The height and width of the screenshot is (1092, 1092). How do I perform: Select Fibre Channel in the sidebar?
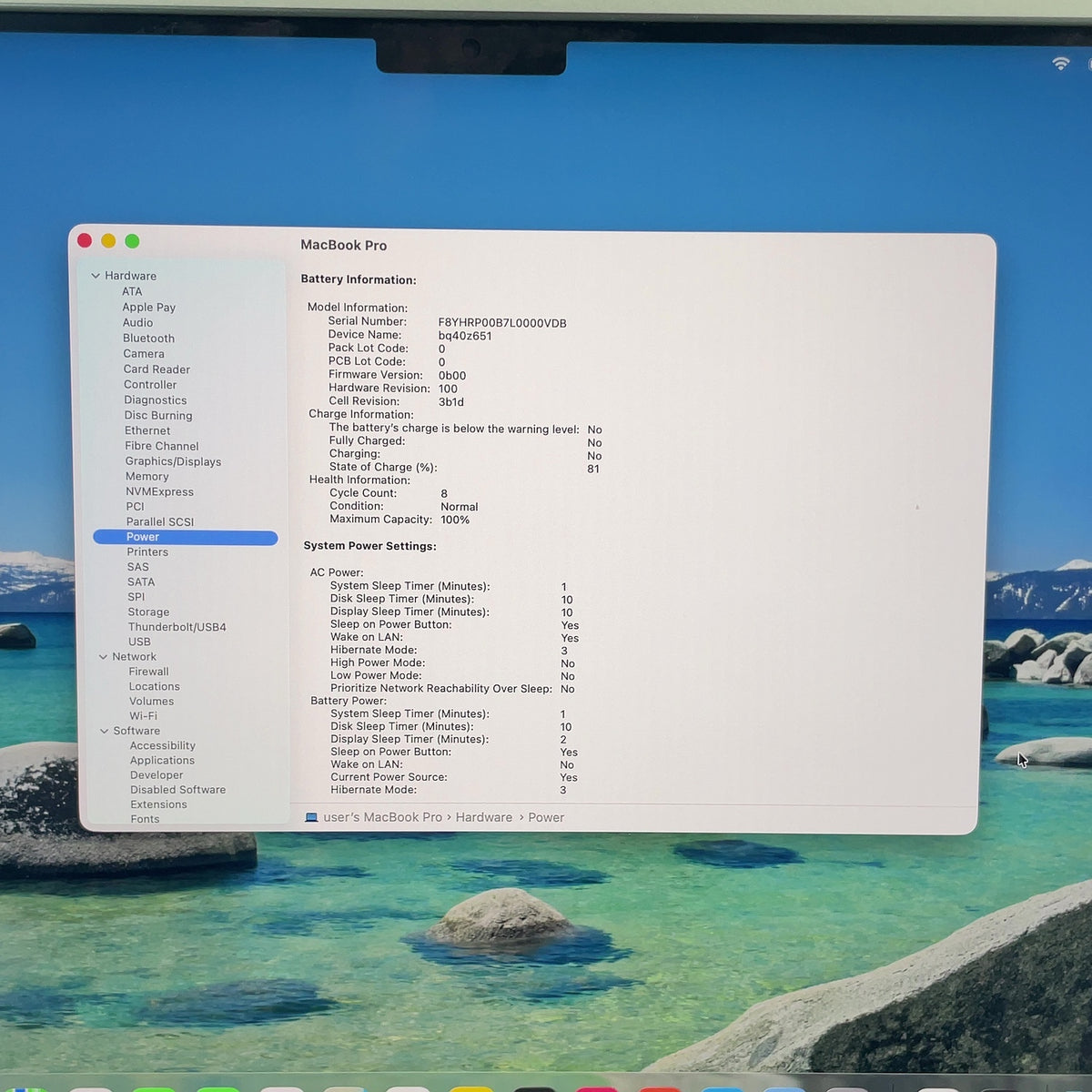tap(162, 446)
